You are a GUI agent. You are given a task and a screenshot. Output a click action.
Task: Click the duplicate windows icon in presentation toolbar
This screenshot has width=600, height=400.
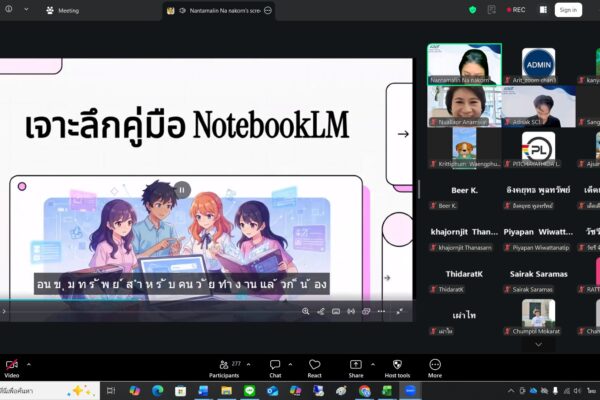(x=366, y=311)
